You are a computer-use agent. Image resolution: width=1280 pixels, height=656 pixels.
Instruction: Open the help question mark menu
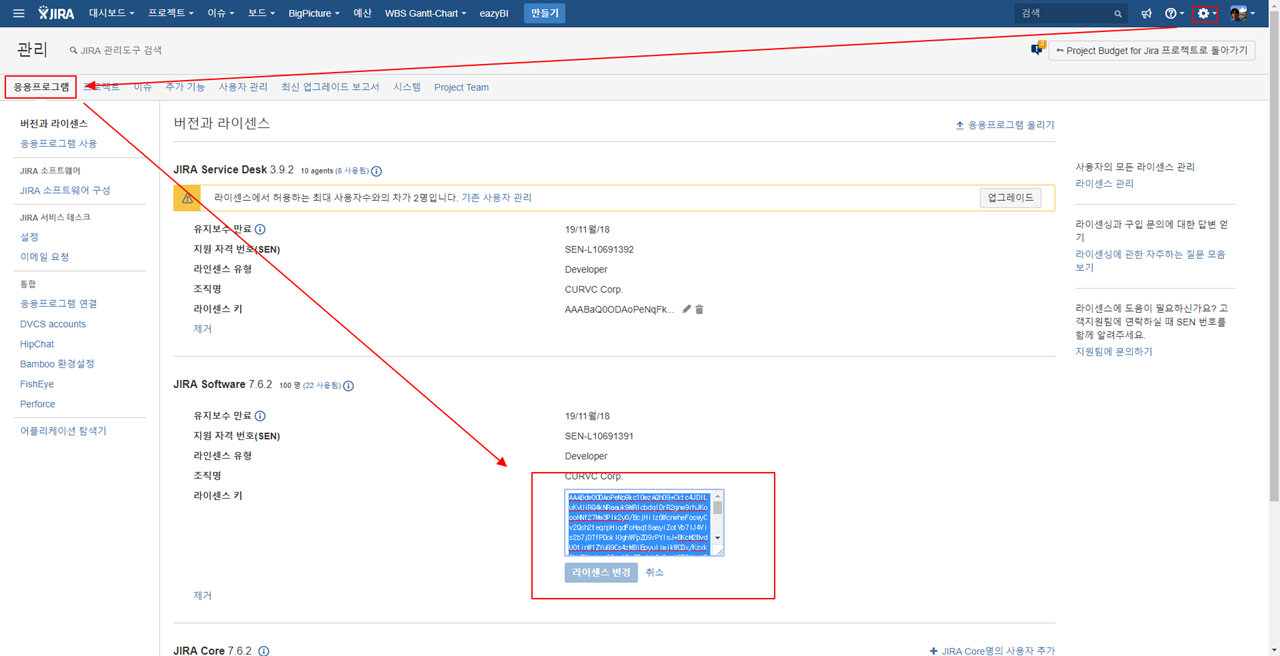pos(1174,14)
